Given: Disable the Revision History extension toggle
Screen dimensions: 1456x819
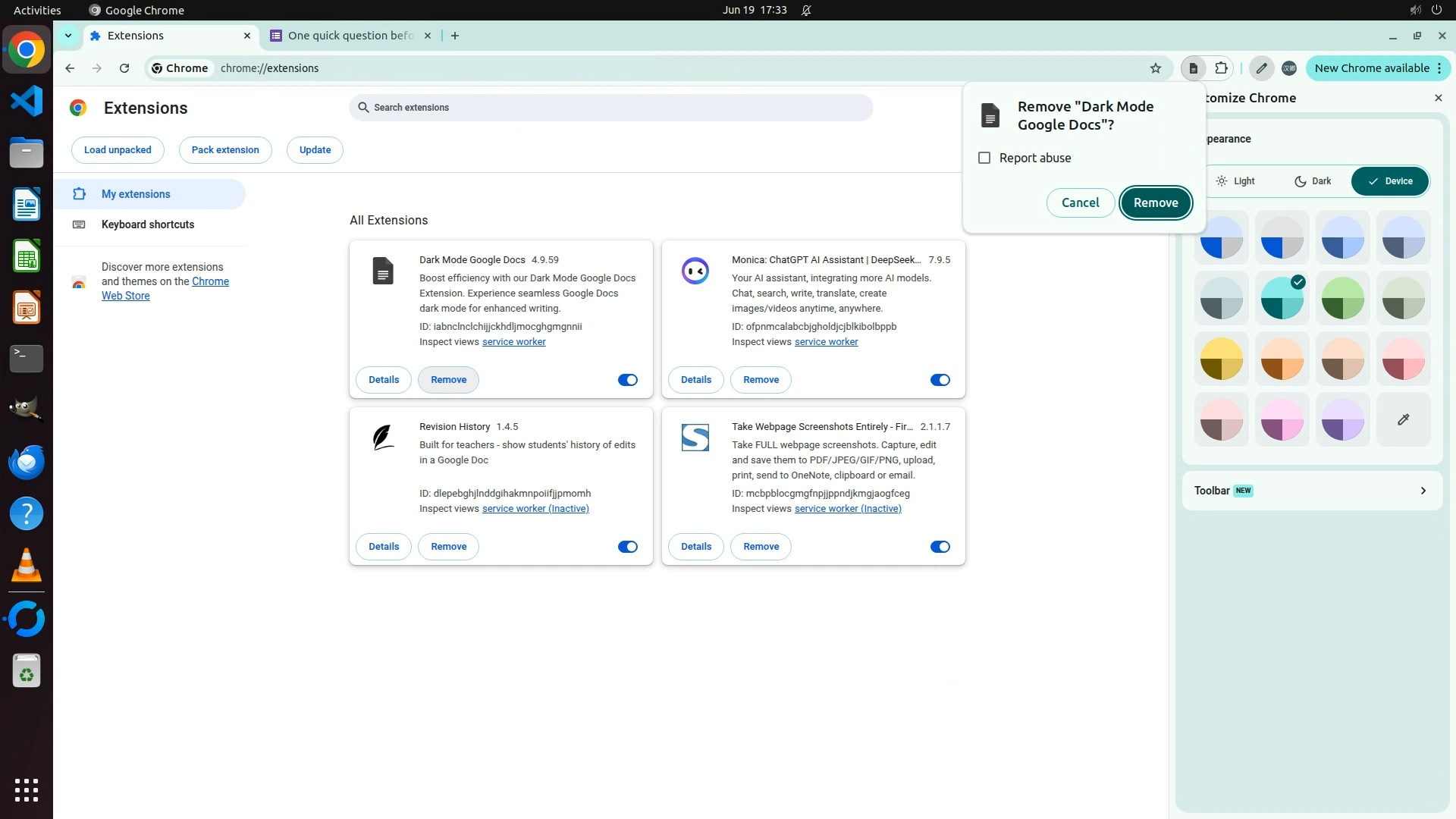Looking at the screenshot, I should click(x=627, y=547).
